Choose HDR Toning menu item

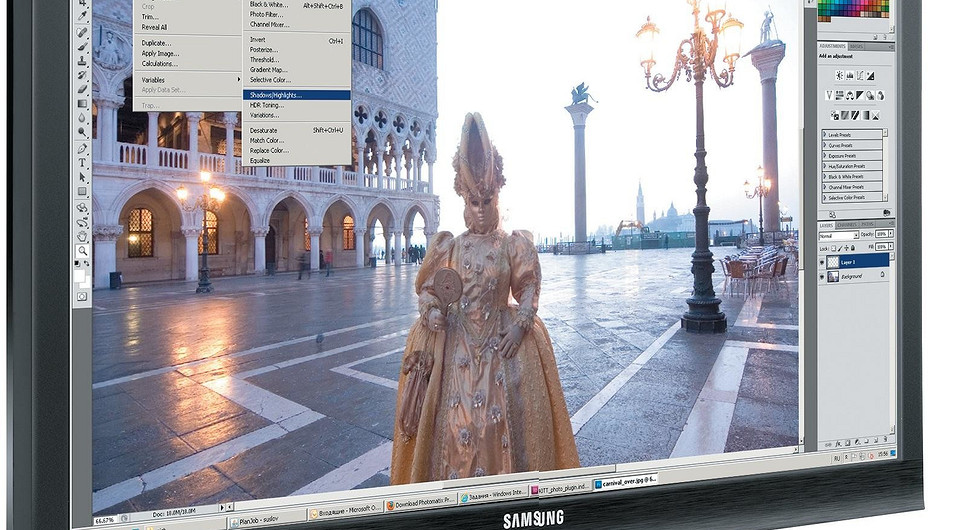267,105
